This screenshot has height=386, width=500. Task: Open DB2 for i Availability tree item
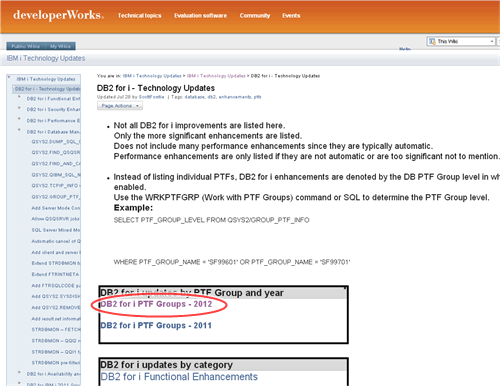coord(53,374)
